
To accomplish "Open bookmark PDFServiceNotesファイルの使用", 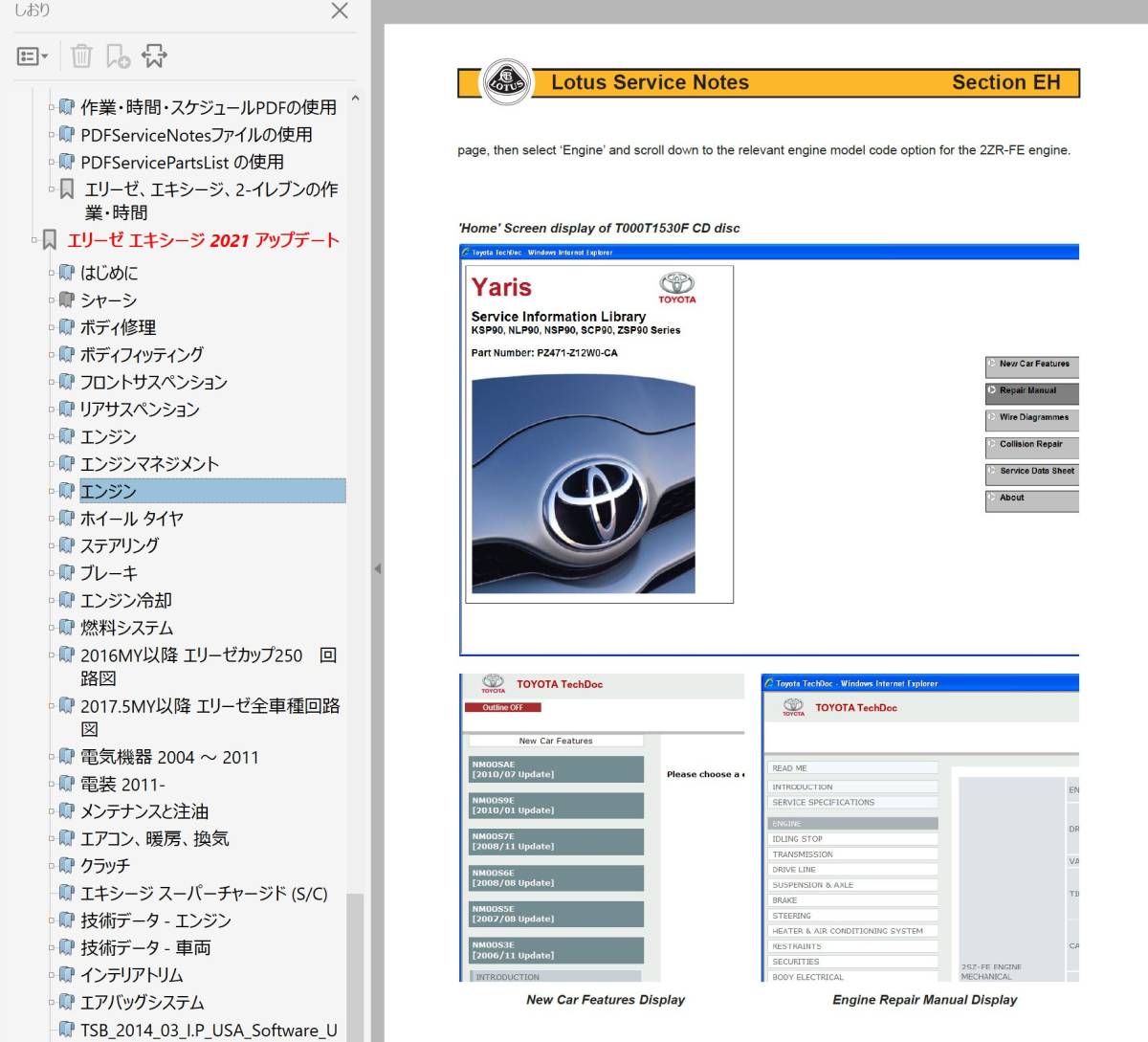I will point(196,135).
